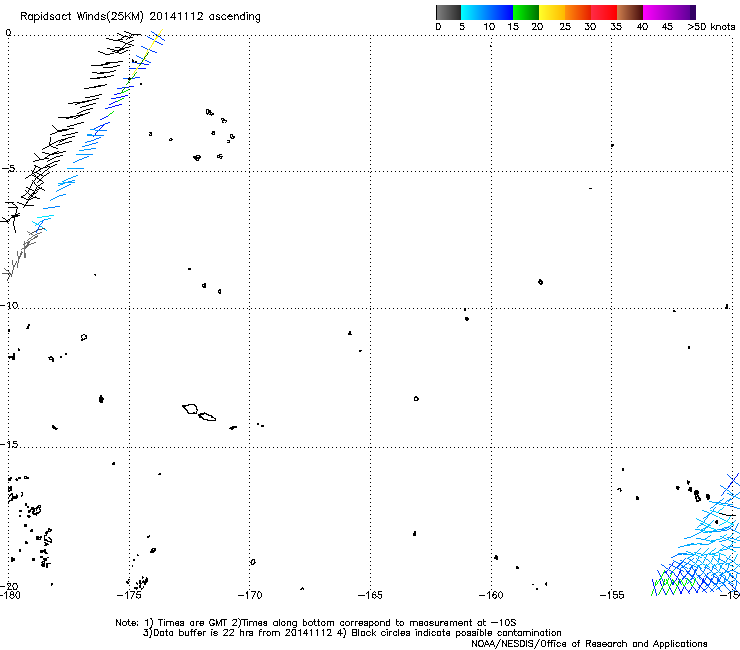Select the green 15-20 knots legend swatch
Viewport: 740px width, 650px height.
coord(526,12)
